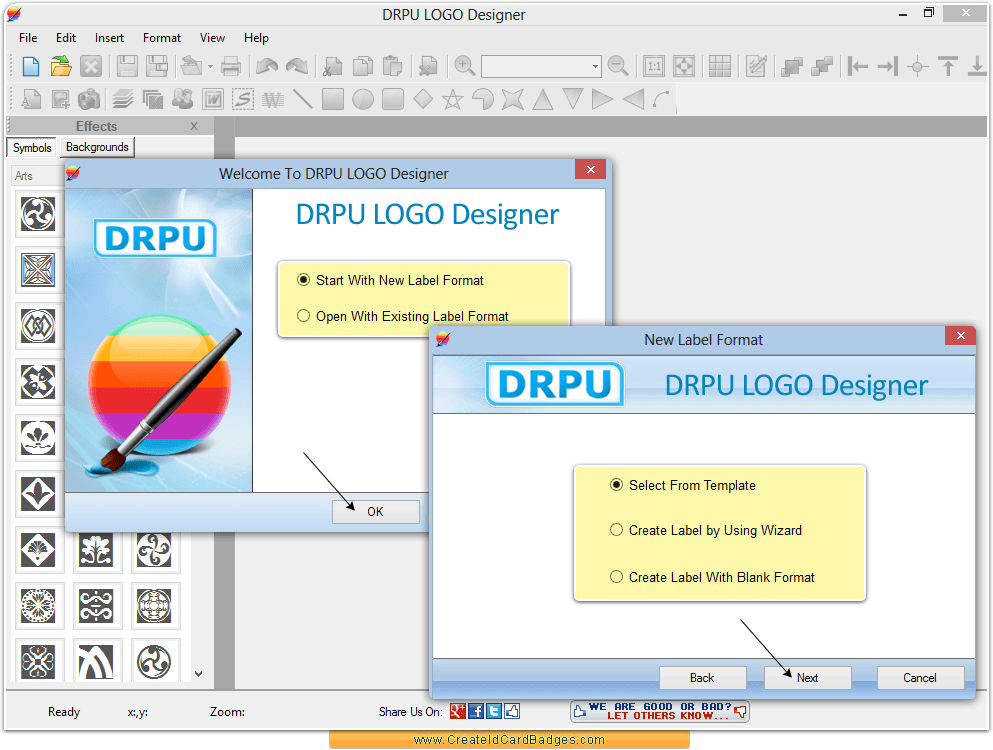Switch to the Backgrounds tab
This screenshot has height=750, width=993.
[x=97, y=147]
